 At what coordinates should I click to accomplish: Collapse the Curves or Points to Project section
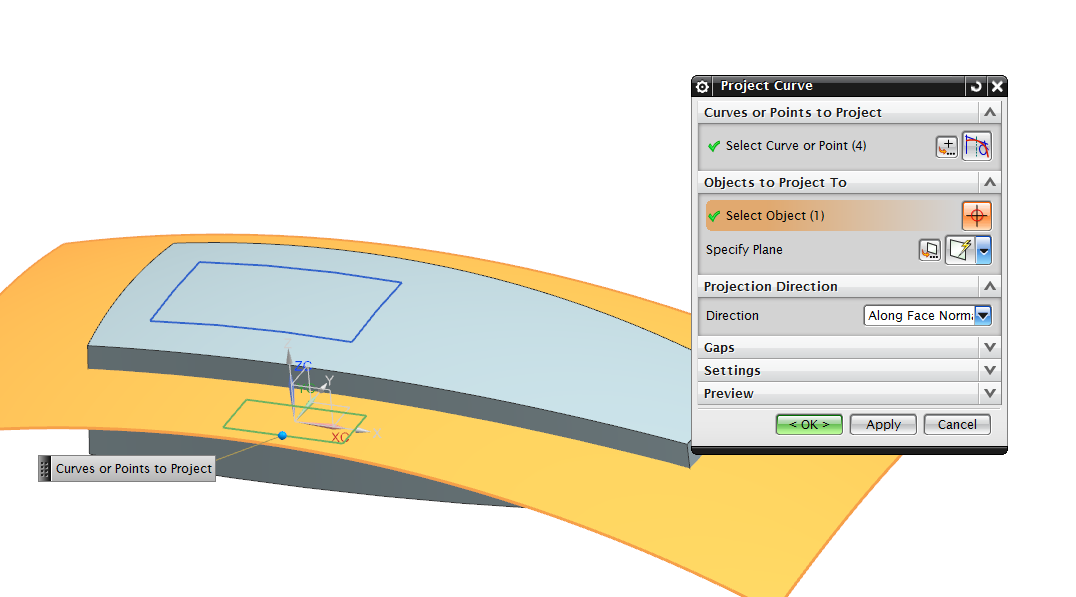tap(990, 112)
